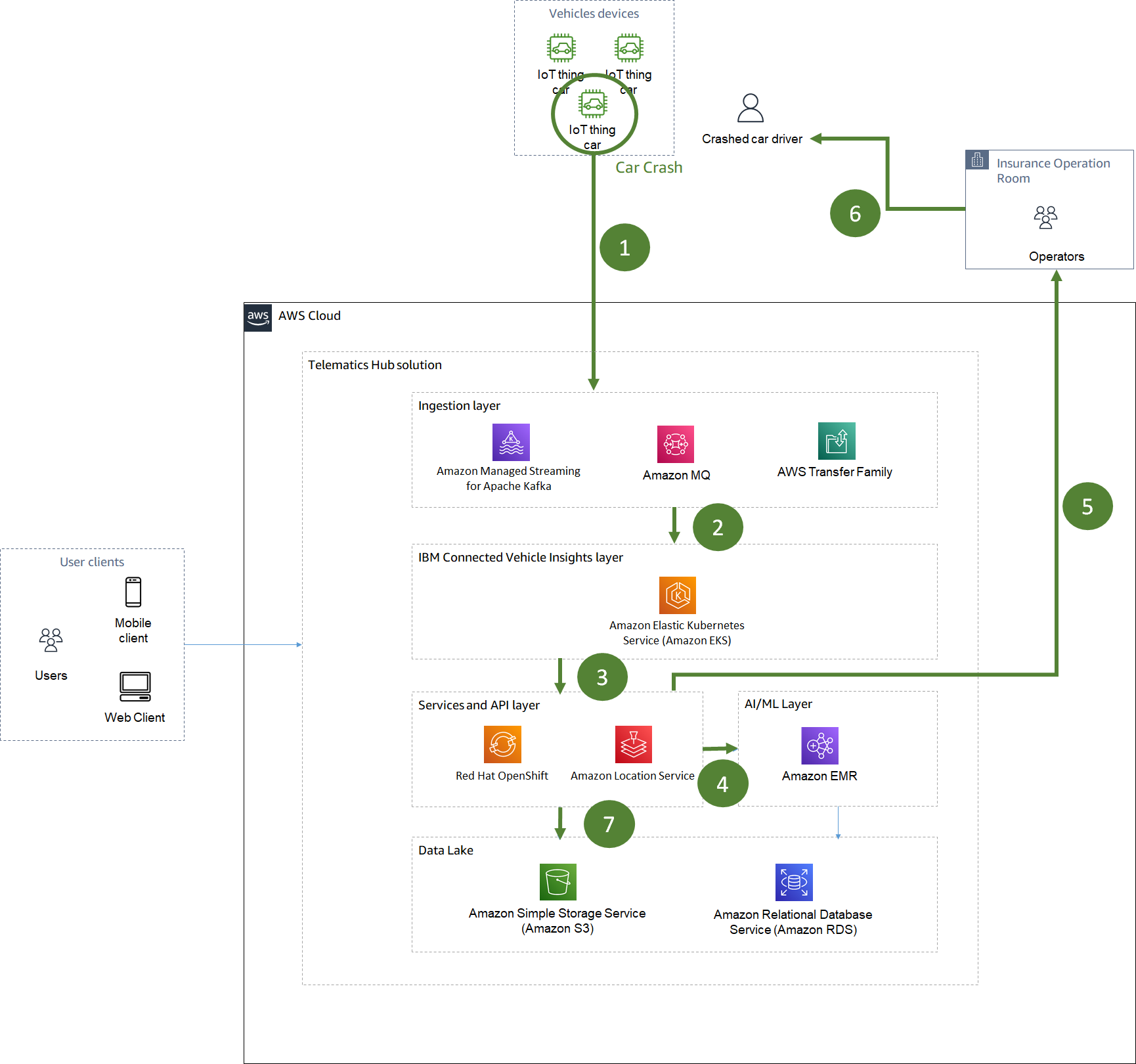Click the 'Amazon Location Service' caption text
Image resolution: width=1136 pixels, height=1064 pixels.
(x=632, y=776)
